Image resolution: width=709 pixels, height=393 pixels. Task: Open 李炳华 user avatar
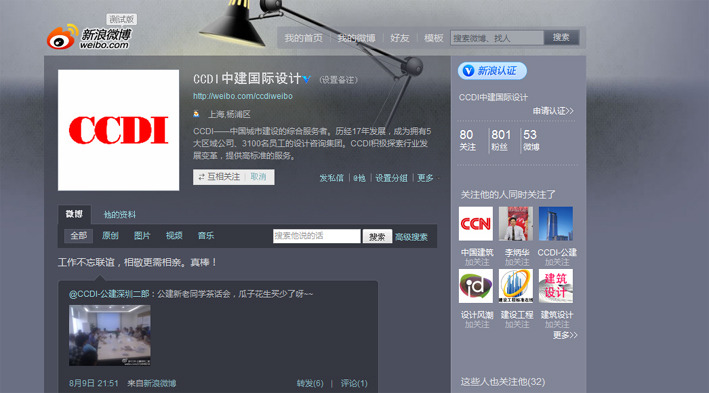click(516, 223)
